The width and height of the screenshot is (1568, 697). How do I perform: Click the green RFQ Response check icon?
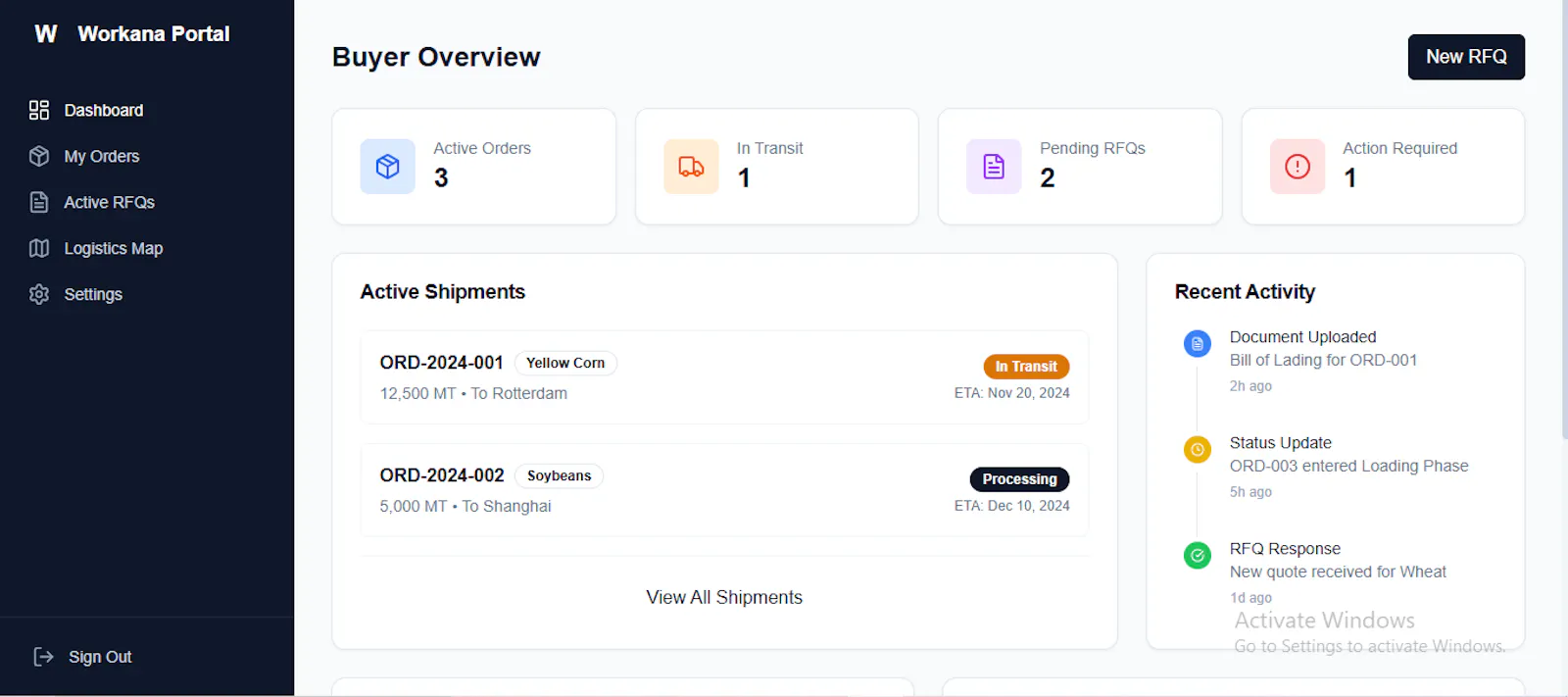pos(1198,556)
